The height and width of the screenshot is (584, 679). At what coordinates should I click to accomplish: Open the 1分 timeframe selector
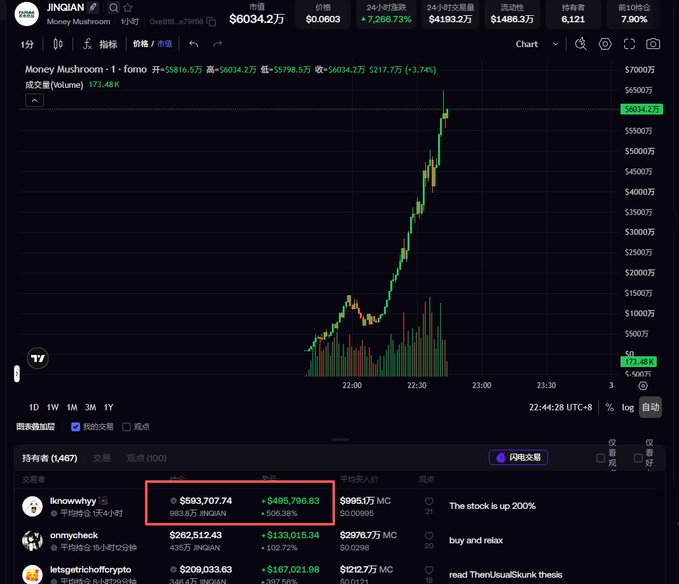coord(27,44)
